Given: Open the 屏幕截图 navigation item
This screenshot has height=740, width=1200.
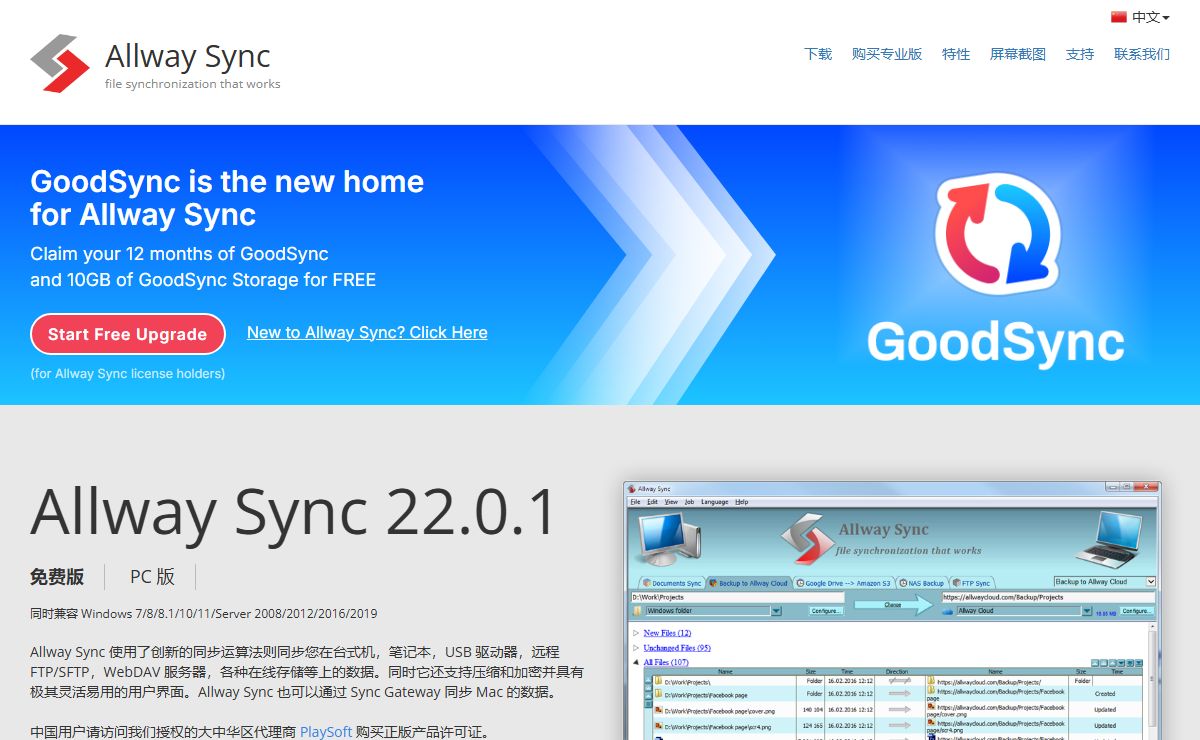Looking at the screenshot, I should tap(1018, 54).
